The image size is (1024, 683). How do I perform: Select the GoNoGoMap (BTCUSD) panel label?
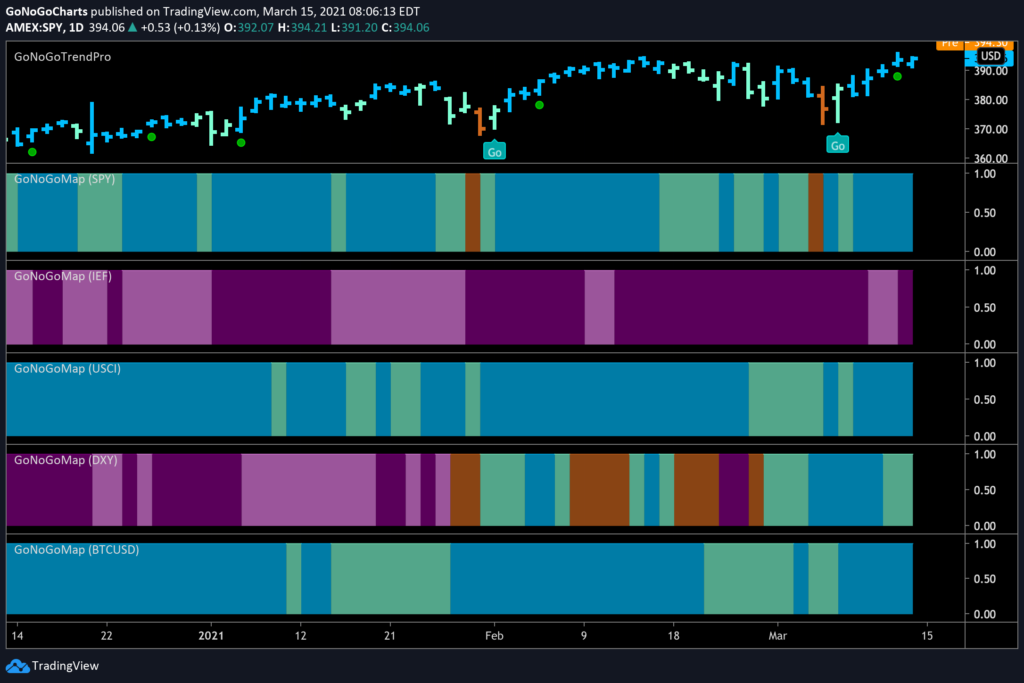[76, 550]
